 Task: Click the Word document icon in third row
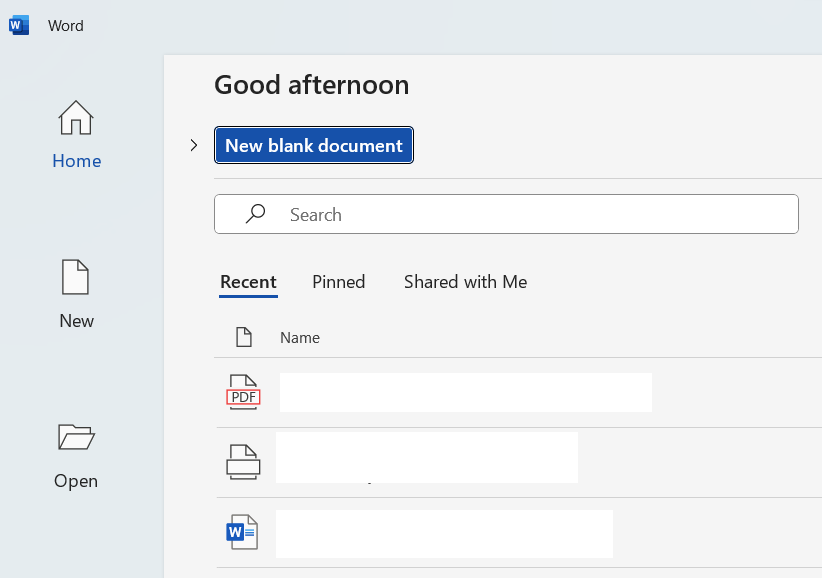pos(242,532)
